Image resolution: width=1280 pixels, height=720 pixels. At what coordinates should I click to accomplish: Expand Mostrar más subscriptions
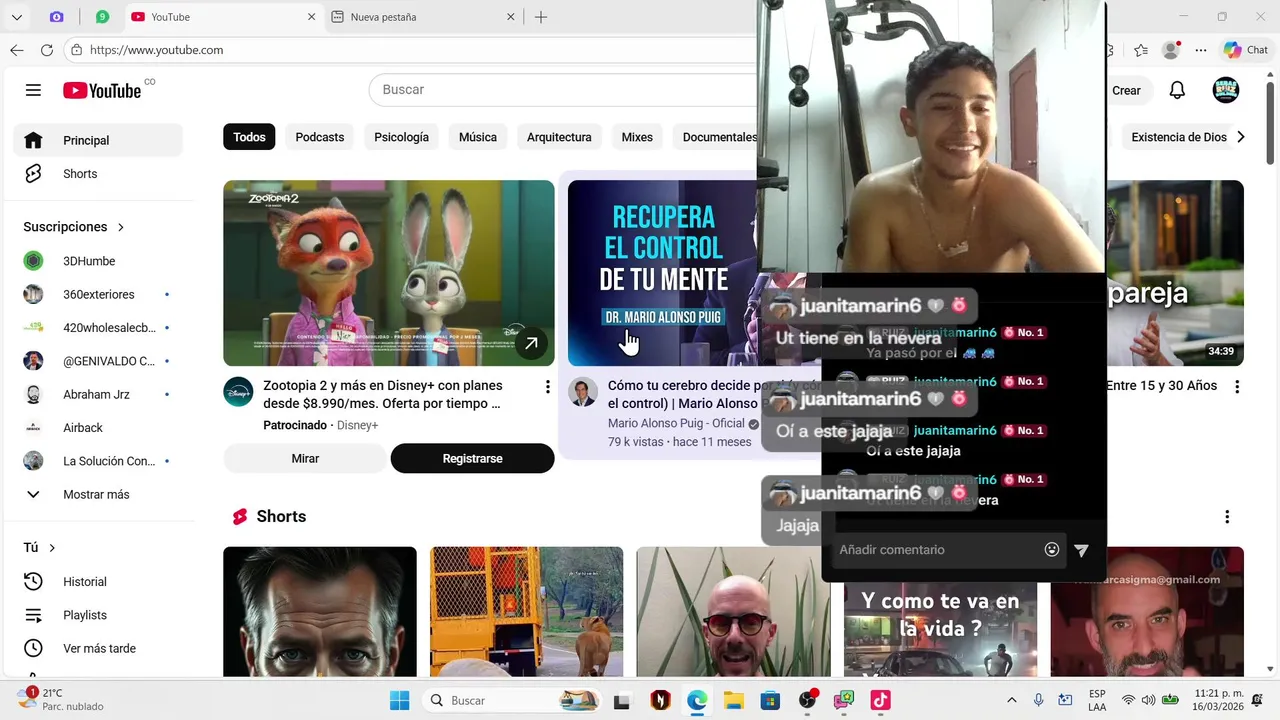pyautogui.click(x=98, y=494)
